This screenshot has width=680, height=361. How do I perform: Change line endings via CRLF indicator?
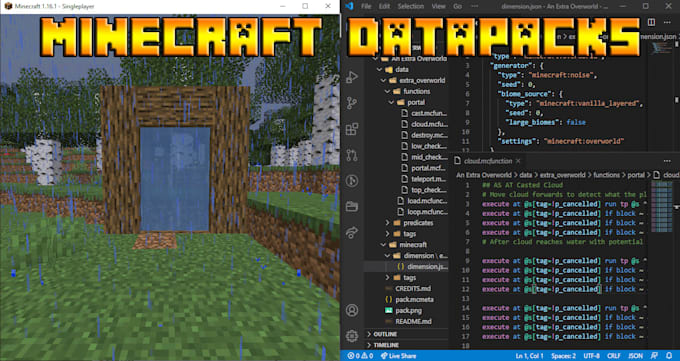[613, 356]
